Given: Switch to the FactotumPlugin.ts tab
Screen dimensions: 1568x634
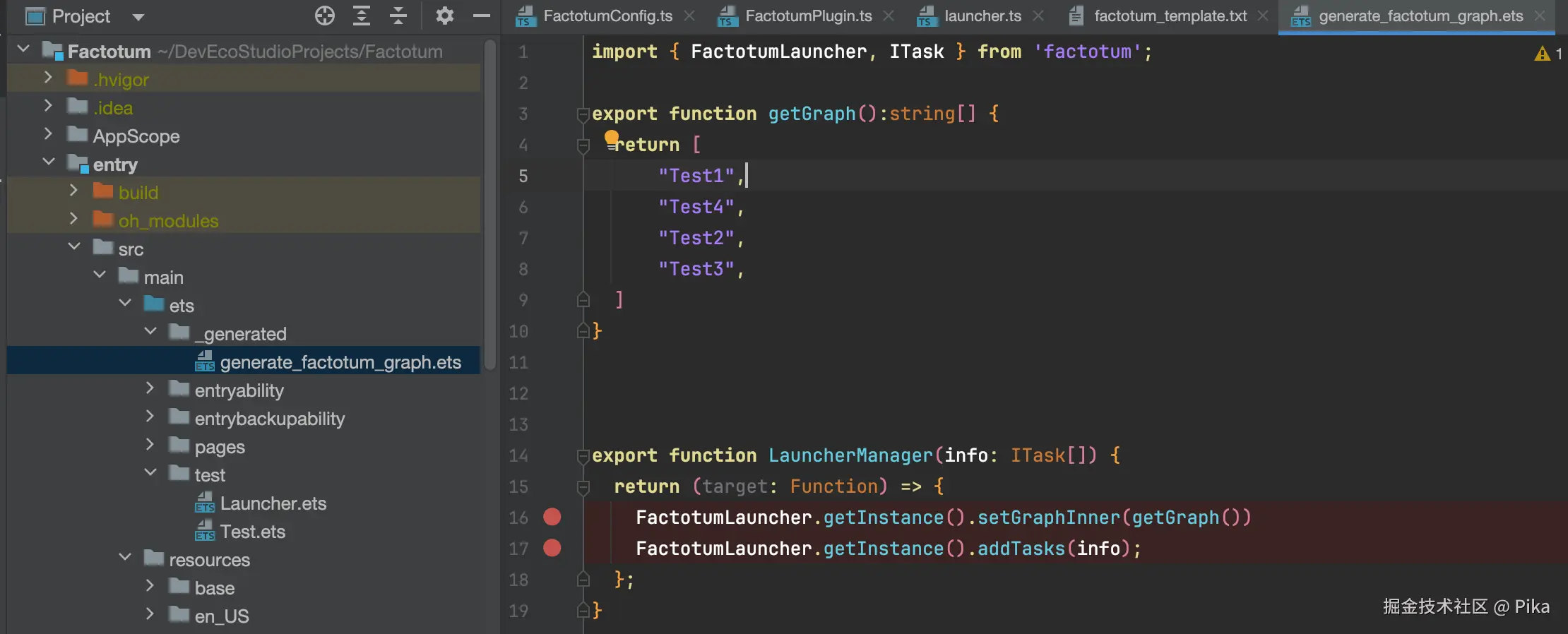Looking at the screenshot, I should coord(809,16).
